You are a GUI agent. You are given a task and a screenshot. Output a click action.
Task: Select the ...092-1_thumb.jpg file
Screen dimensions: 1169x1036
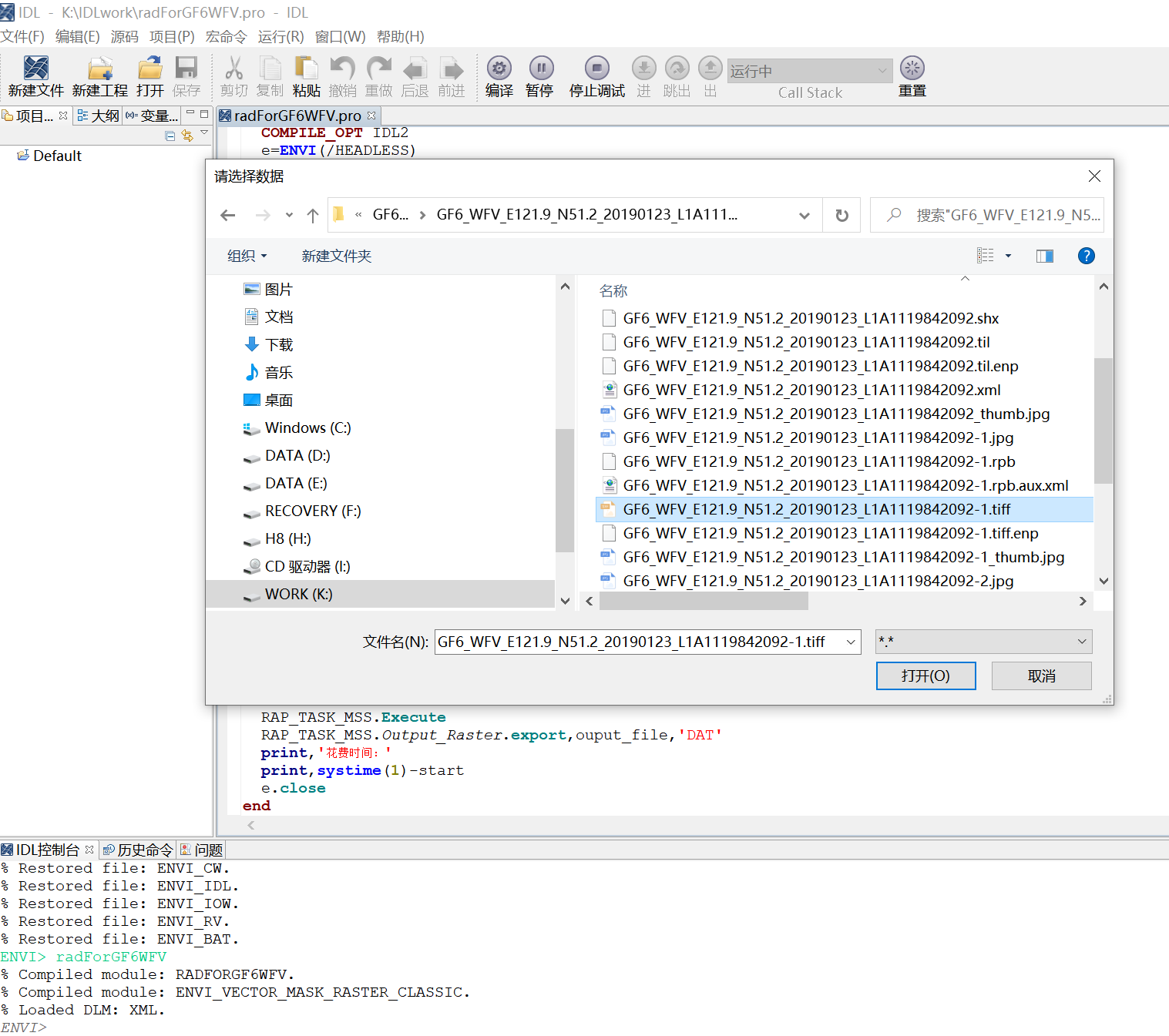coord(843,557)
